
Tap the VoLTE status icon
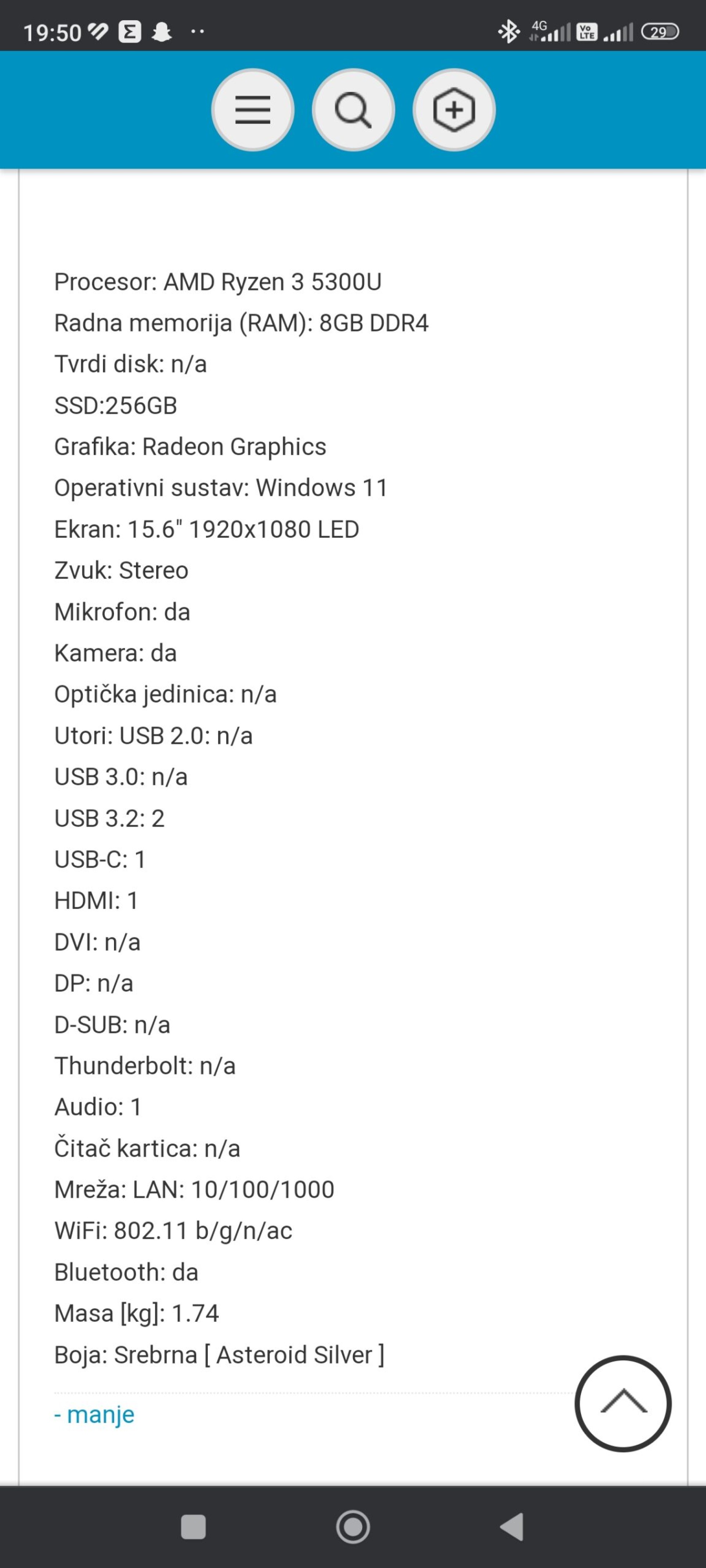(587, 32)
